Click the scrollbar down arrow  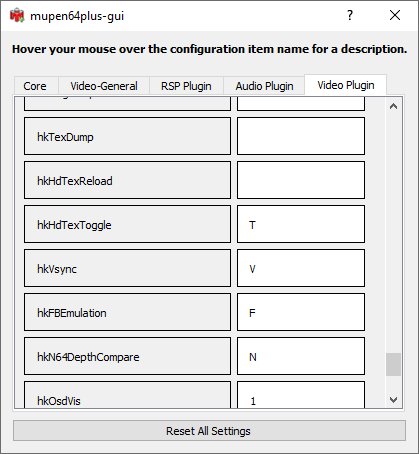(x=393, y=399)
